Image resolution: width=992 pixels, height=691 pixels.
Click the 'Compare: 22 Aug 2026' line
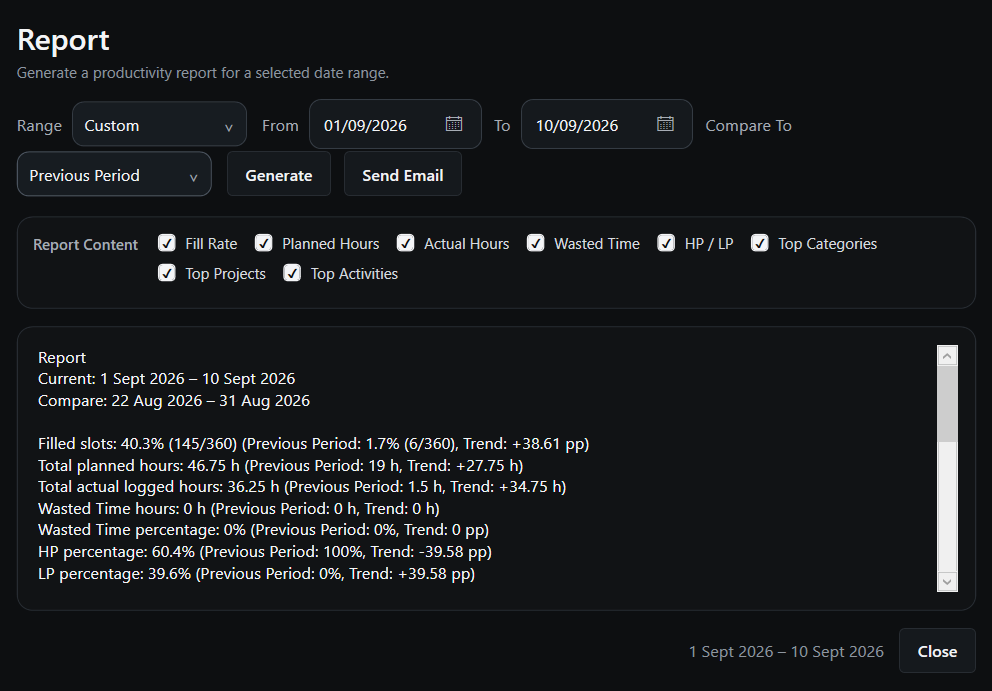click(x=174, y=401)
